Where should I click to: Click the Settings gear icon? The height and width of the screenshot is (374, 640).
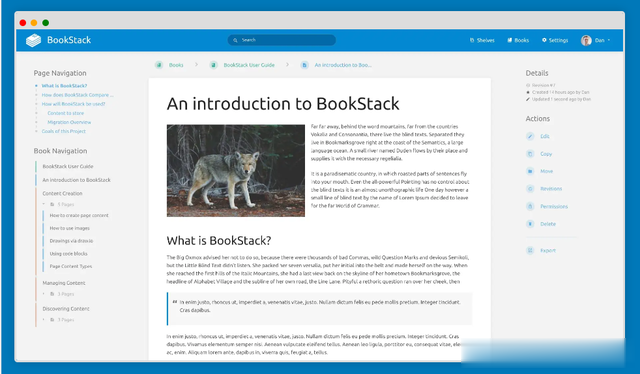point(544,40)
